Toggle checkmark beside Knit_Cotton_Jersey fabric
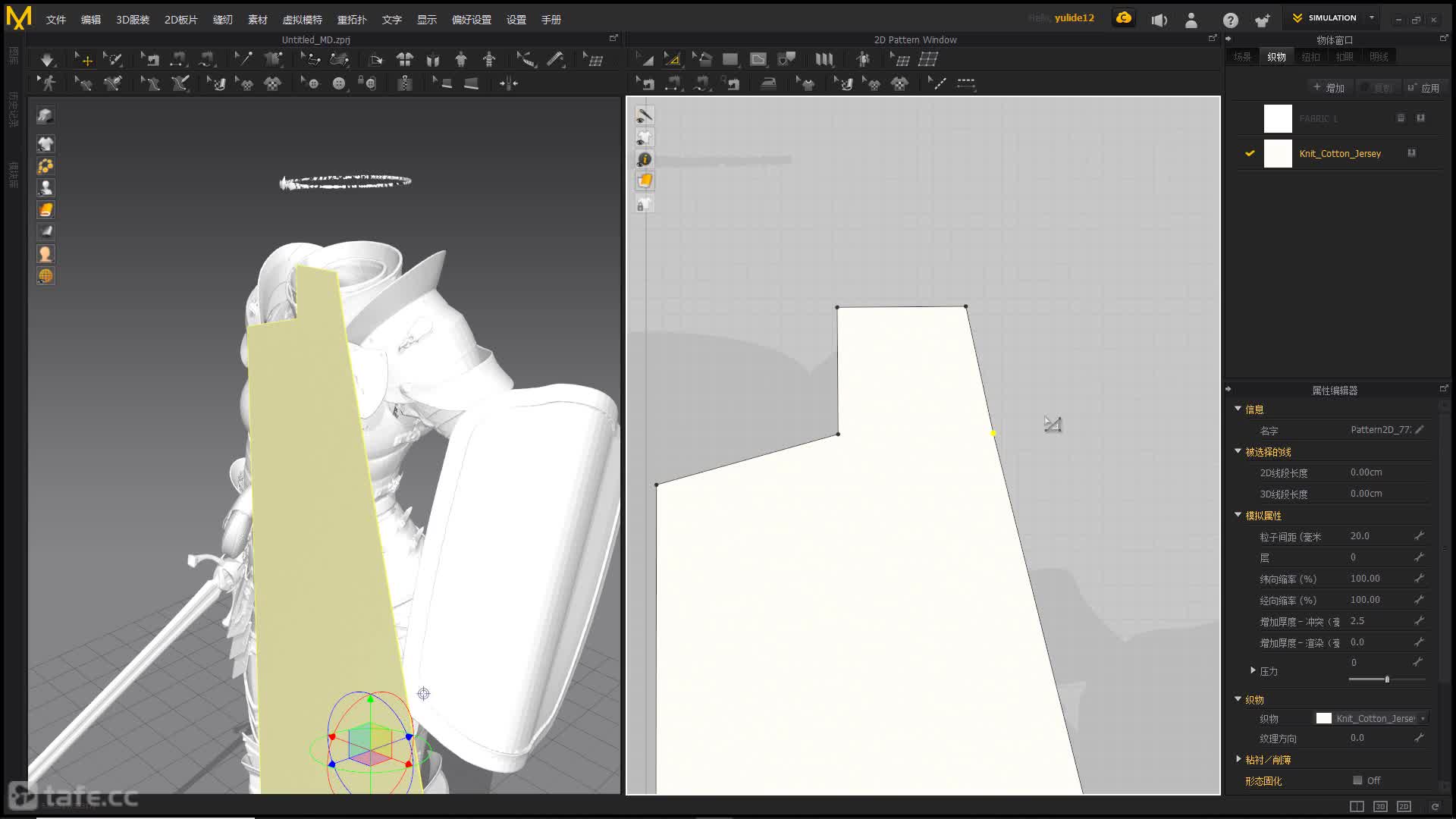The width and height of the screenshot is (1456, 819). coord(1249,153)
